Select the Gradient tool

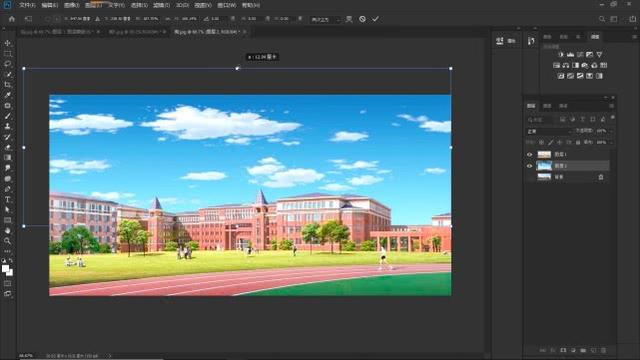pyautogui.click(x=7, y=158)
